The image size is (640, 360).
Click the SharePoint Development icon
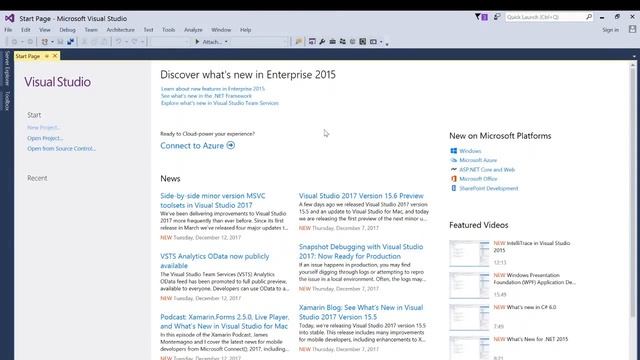tap(453, 188)
